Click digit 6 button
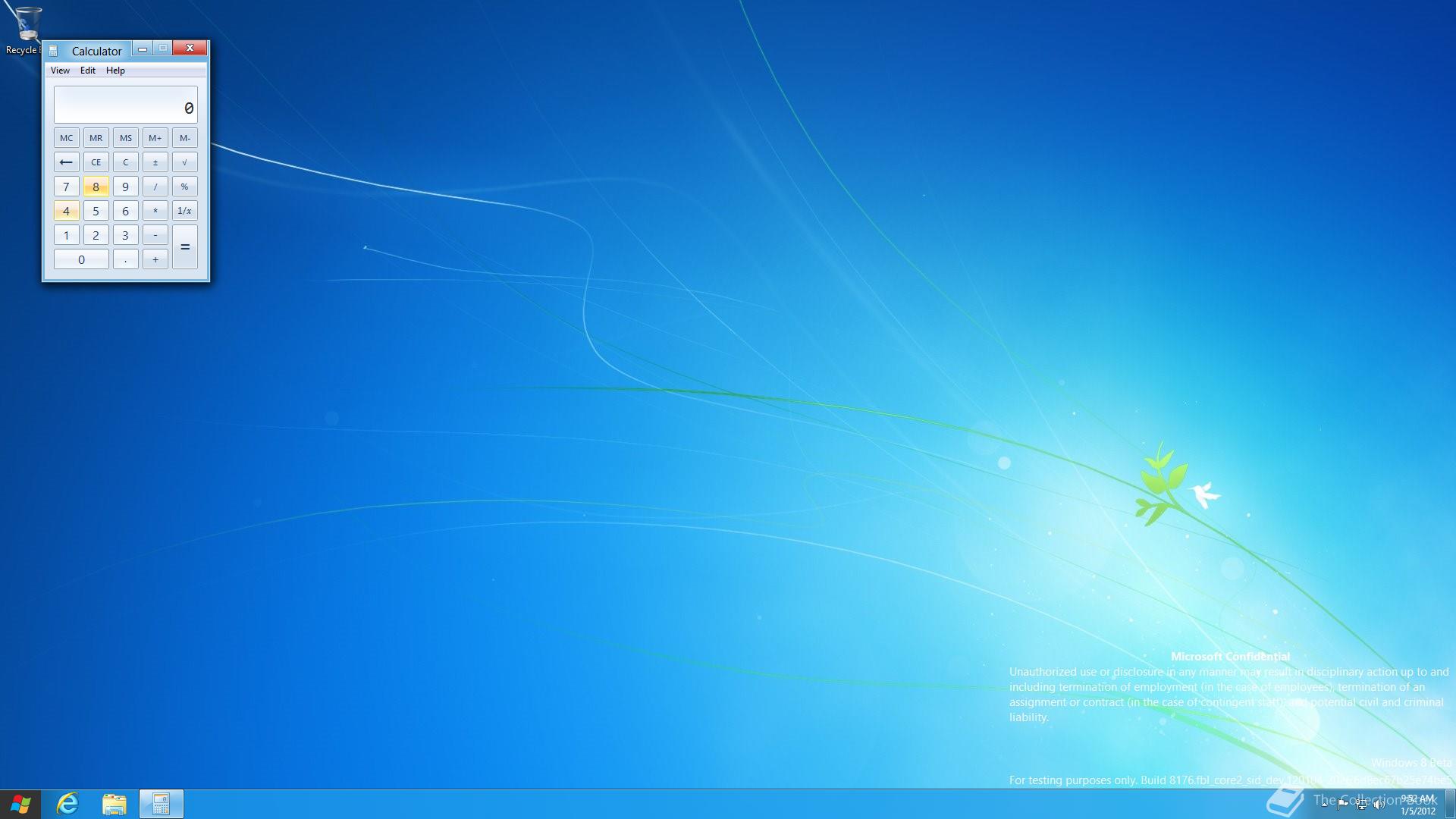 pyautogui.click(x=125, y=211)
